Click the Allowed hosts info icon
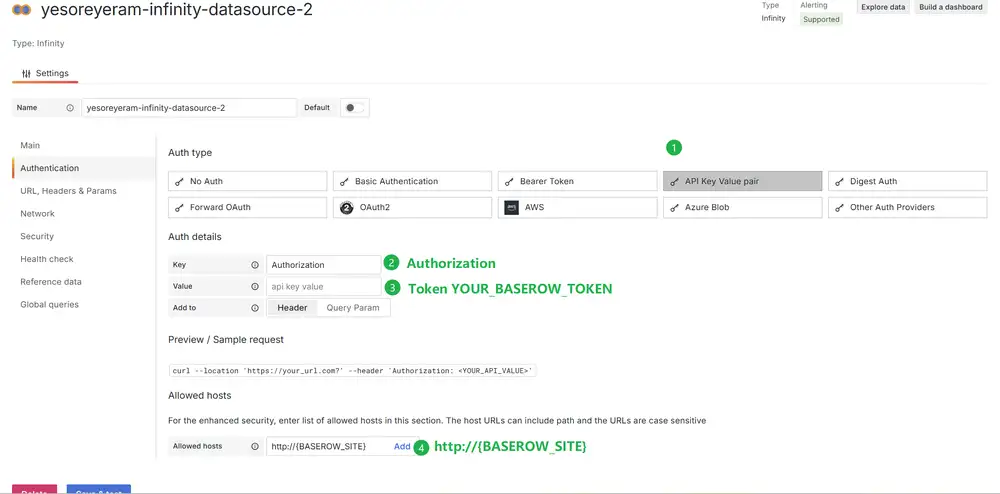 point(254,446)
